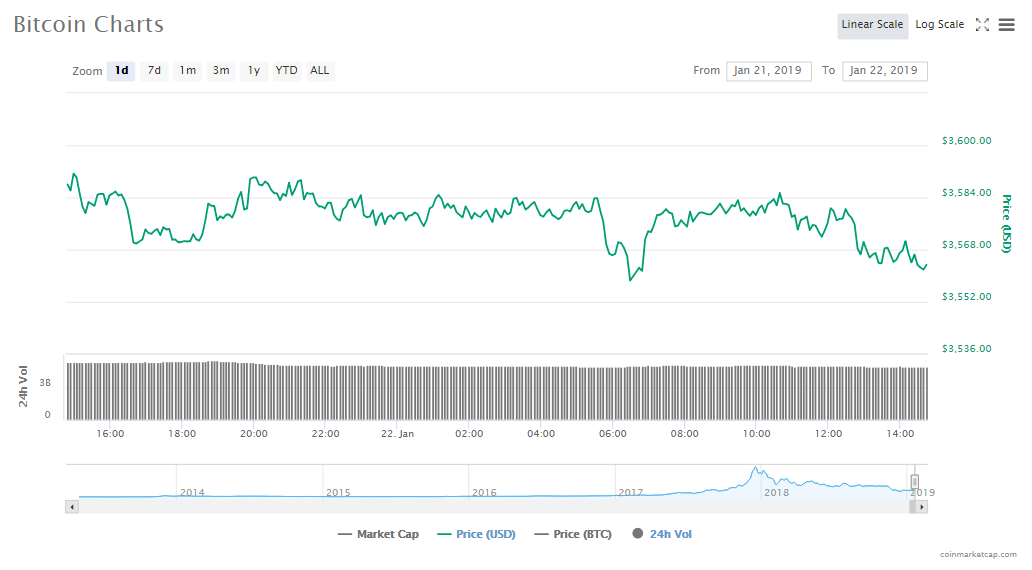
Task: Click the fullscreen expand icon
Action: tap(982, 25)
